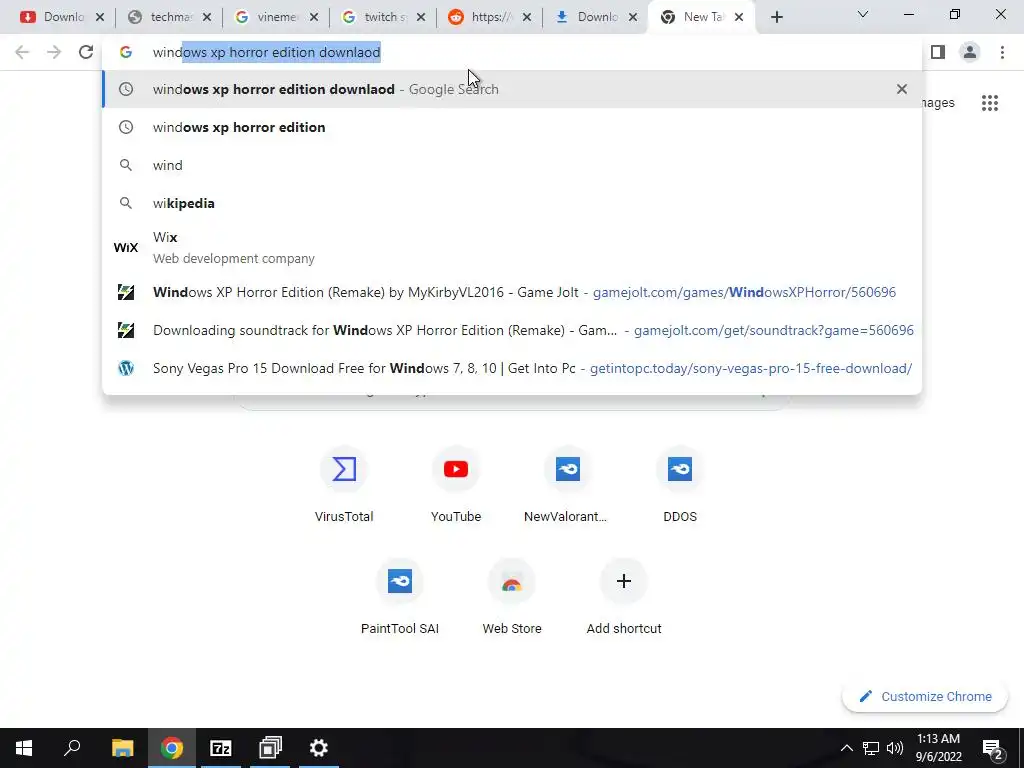Viewport: 1024px width, 768px height.
Task: Open the Game Jolt Windows XP Horror Edition suggestion
Action: (x=512, y=292)
